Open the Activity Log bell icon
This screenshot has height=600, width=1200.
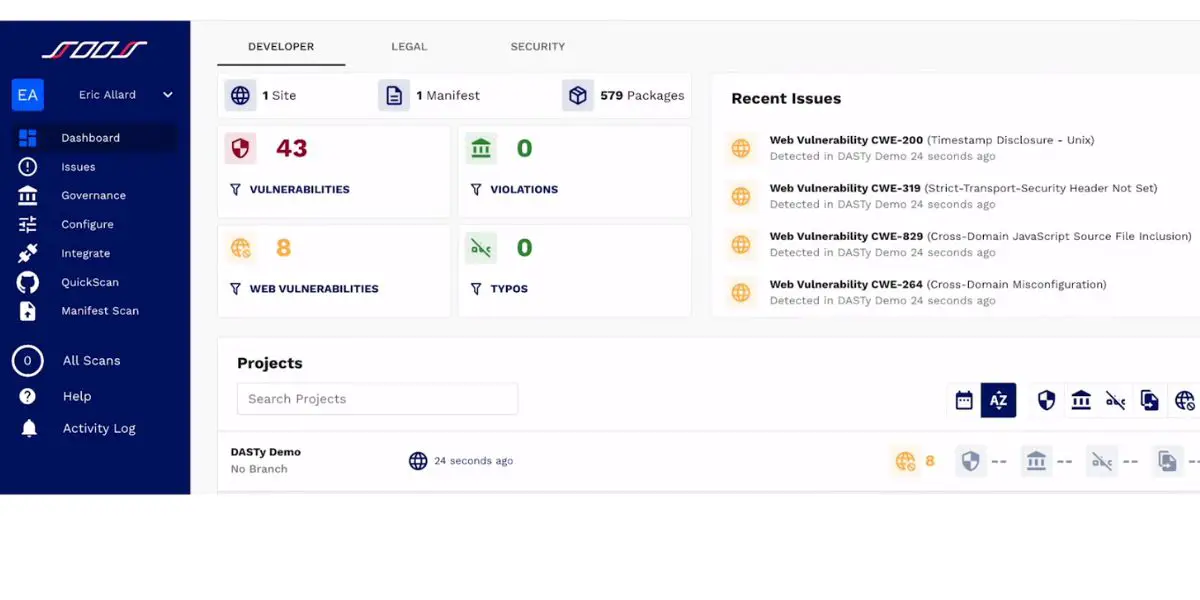coord(29,428)
